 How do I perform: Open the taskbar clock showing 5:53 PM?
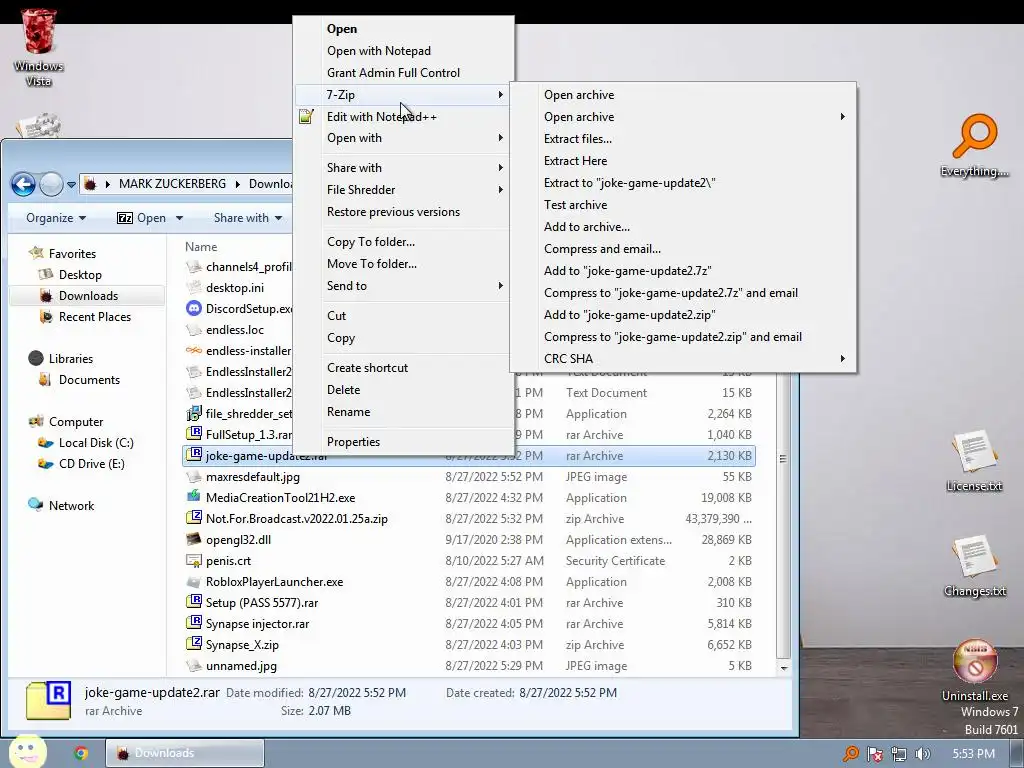(x=973, y=754)
